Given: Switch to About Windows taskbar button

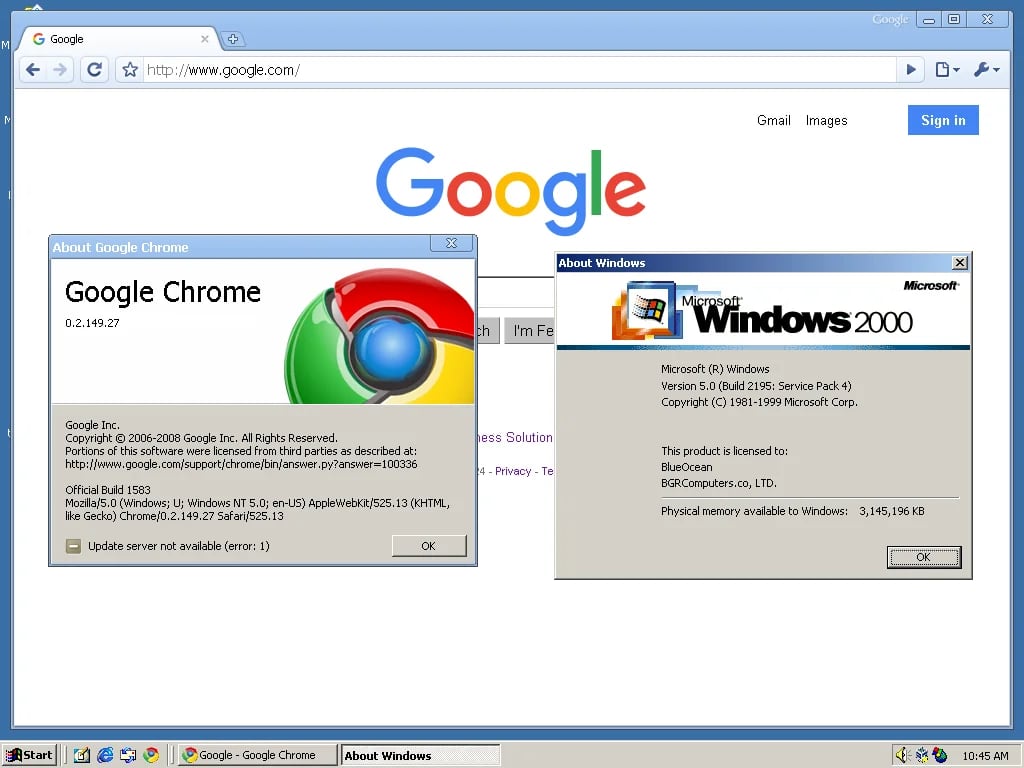Looking at the screenshot, I should (x=420, y=756).
